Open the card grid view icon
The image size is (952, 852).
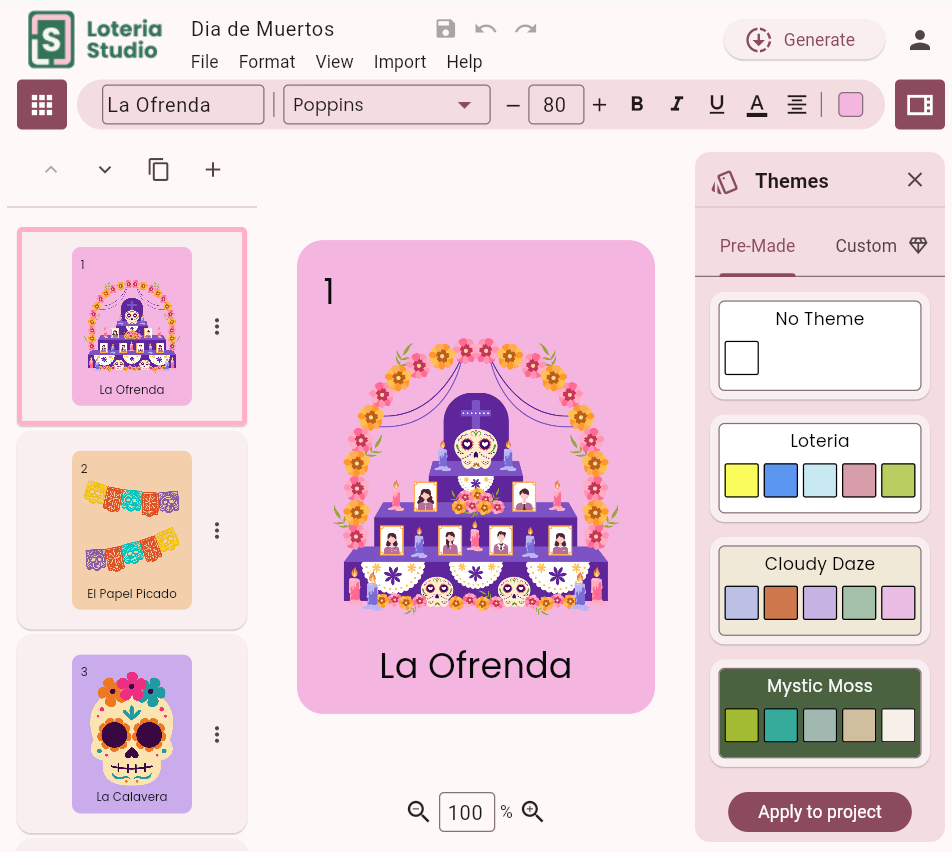click(41, 104)
